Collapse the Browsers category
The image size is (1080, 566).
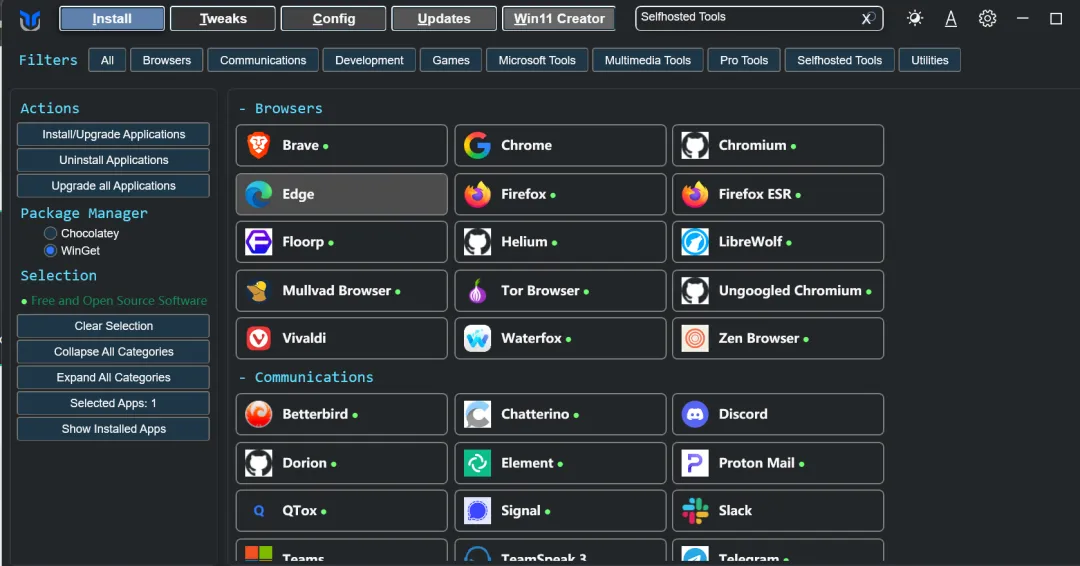280,108
